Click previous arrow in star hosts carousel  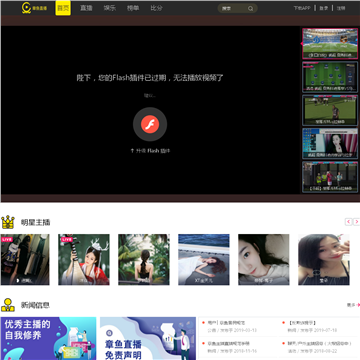[x=348, y=222]
